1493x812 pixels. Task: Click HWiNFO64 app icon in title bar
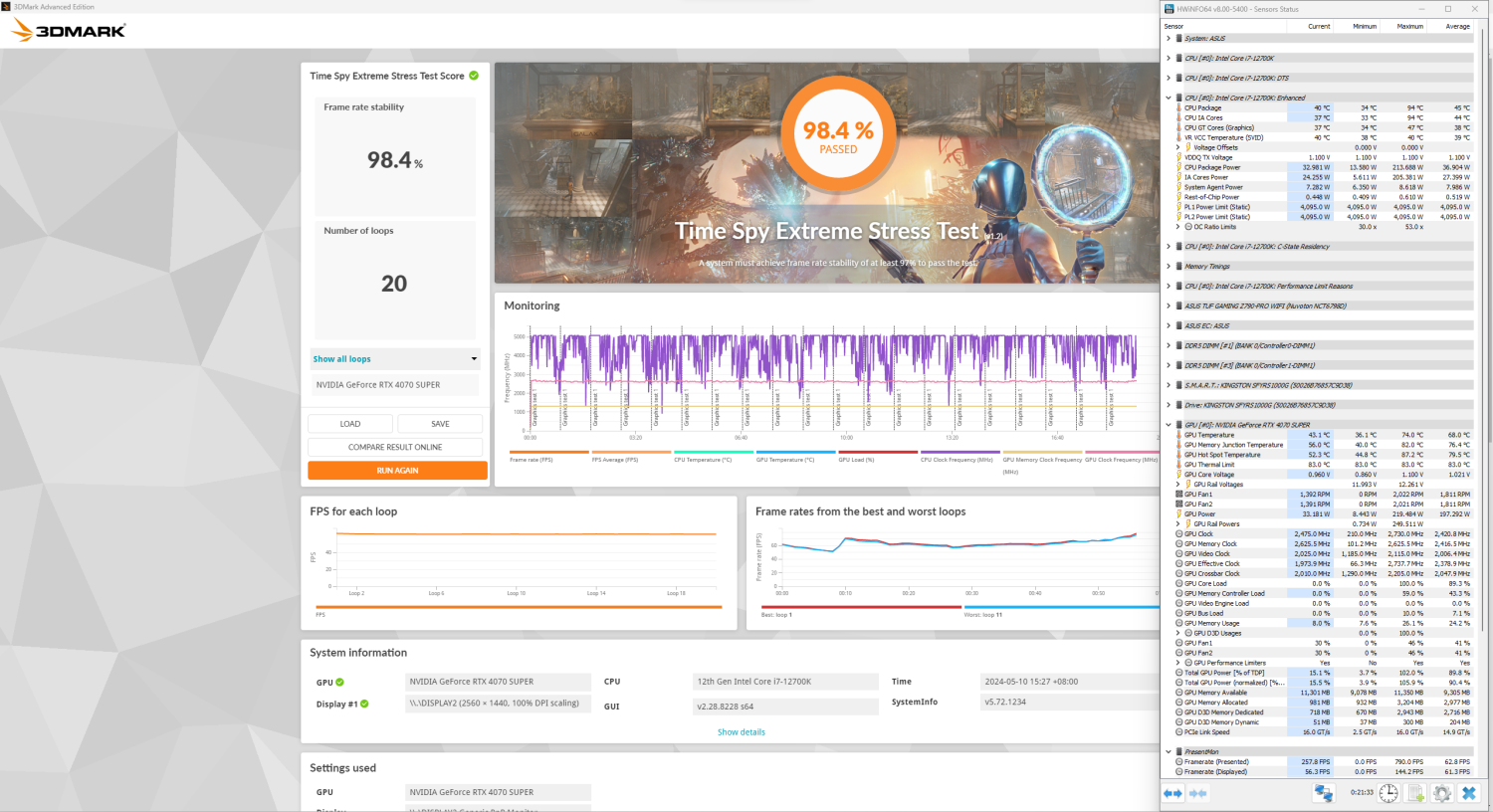(x=1170, y=9)
